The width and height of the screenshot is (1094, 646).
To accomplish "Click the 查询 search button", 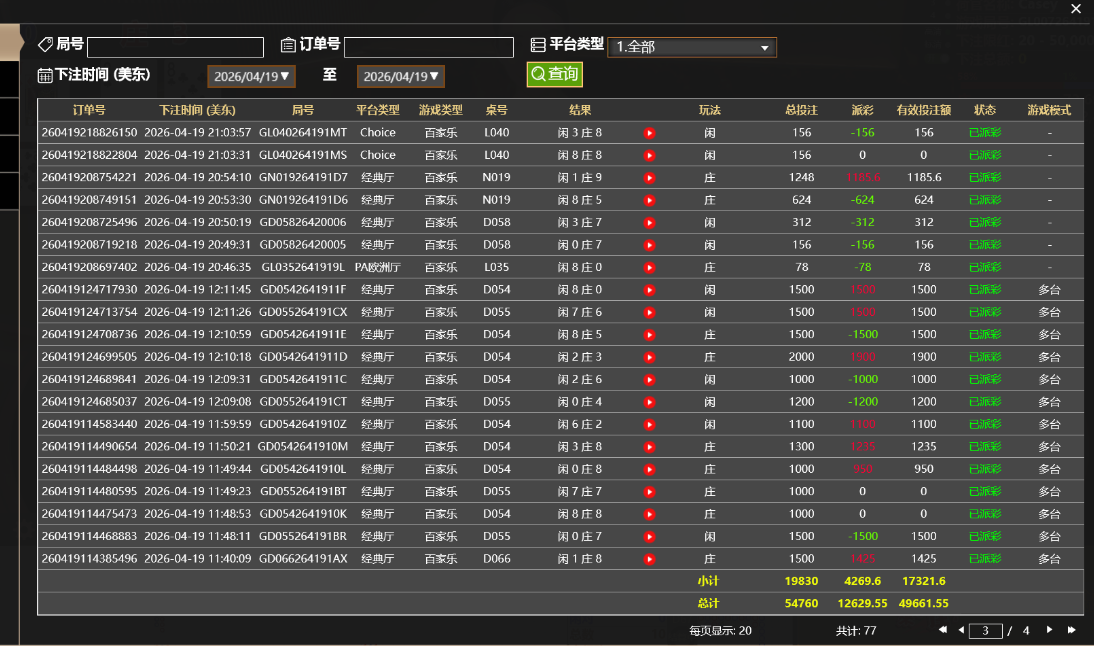I will pos(554,74).
